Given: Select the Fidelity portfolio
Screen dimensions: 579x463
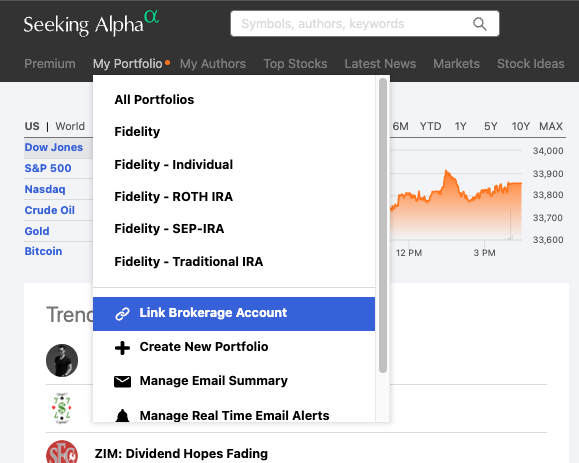Looking at the screenshot, I should point(137,131).
